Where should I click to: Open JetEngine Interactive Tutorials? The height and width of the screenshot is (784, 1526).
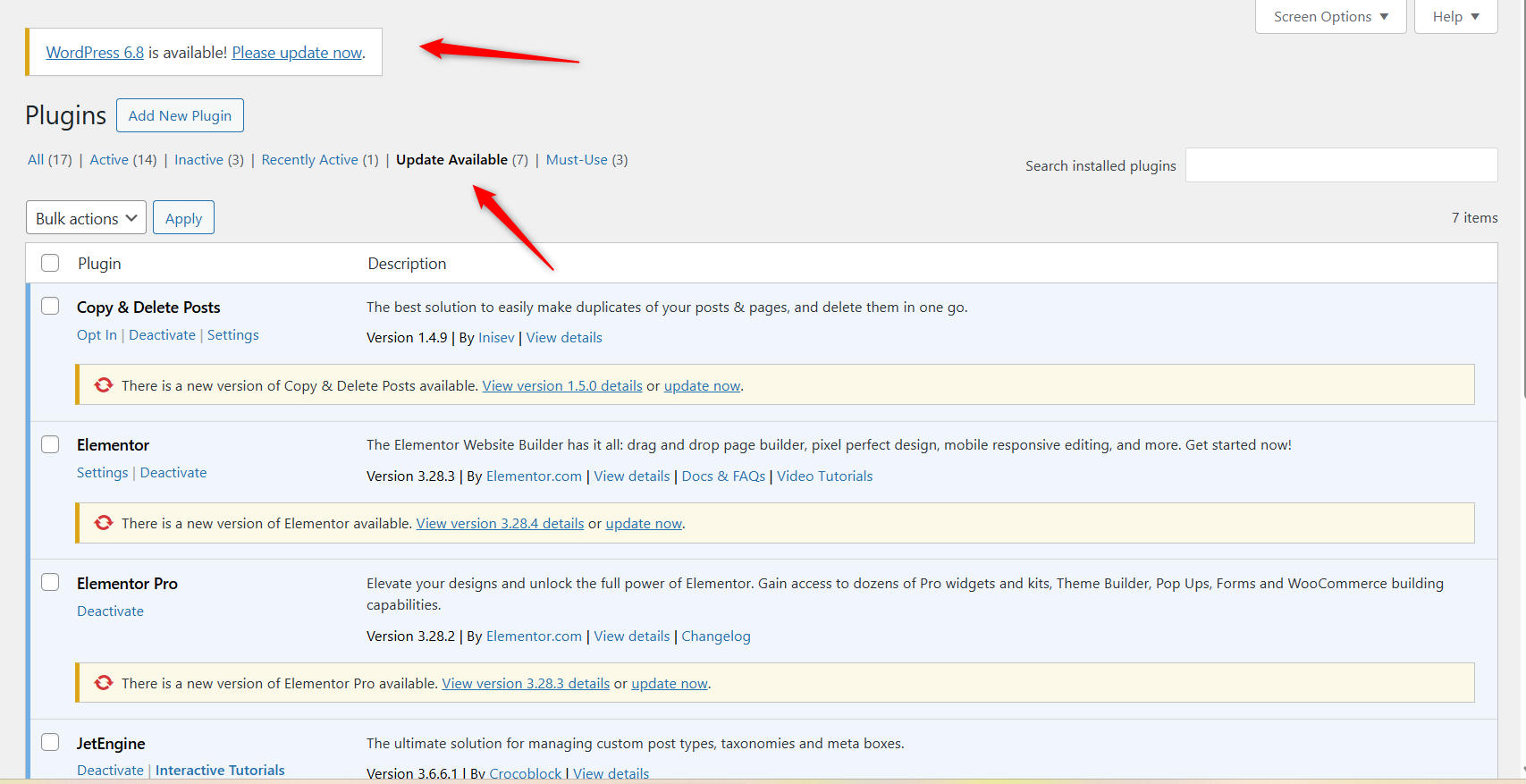pos(220,771)
